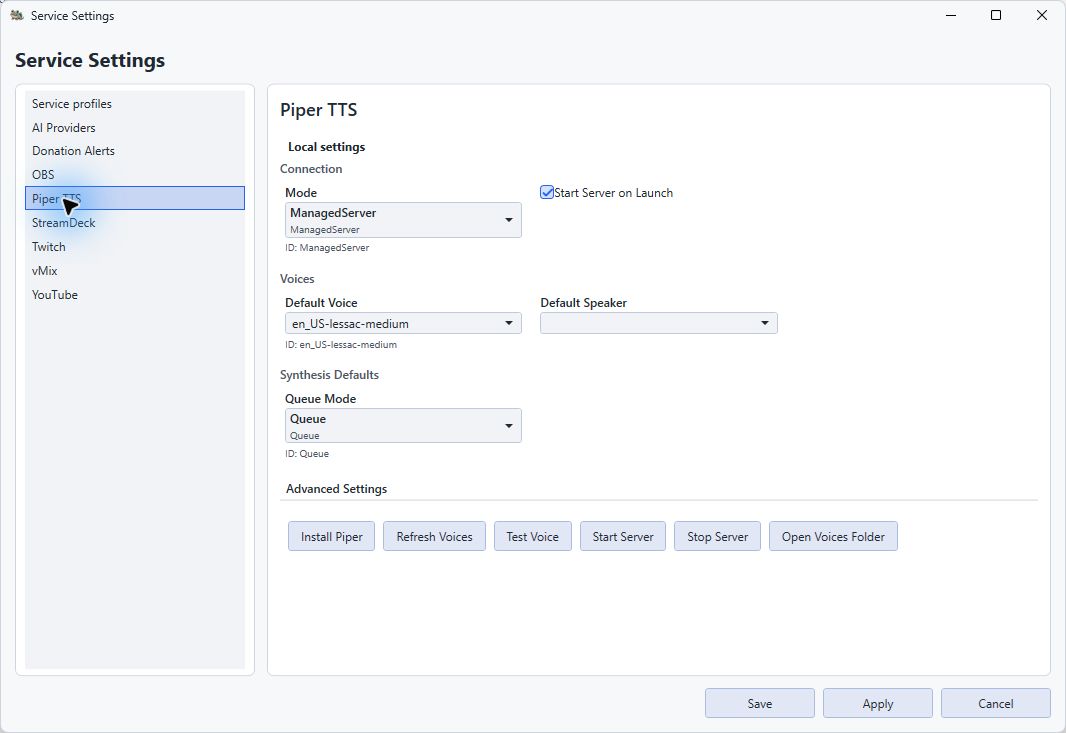
Task: Open the Mode dropdown showing ManagedServer
Action: 403,220
